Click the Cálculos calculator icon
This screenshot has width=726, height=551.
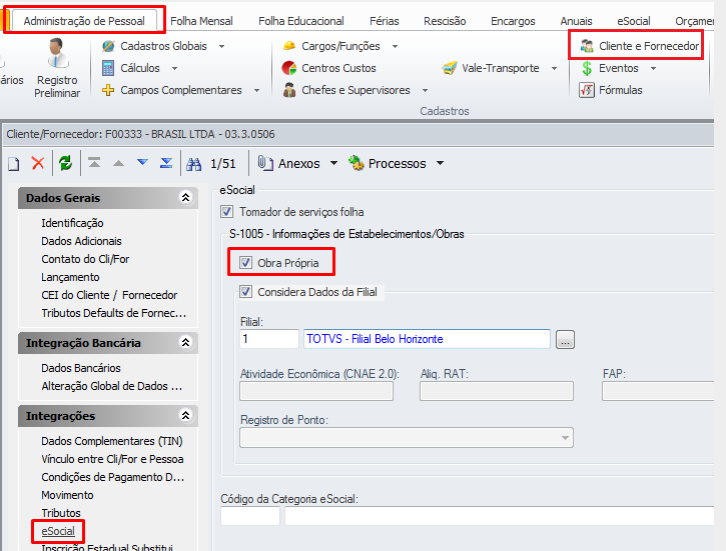[108, 68]
